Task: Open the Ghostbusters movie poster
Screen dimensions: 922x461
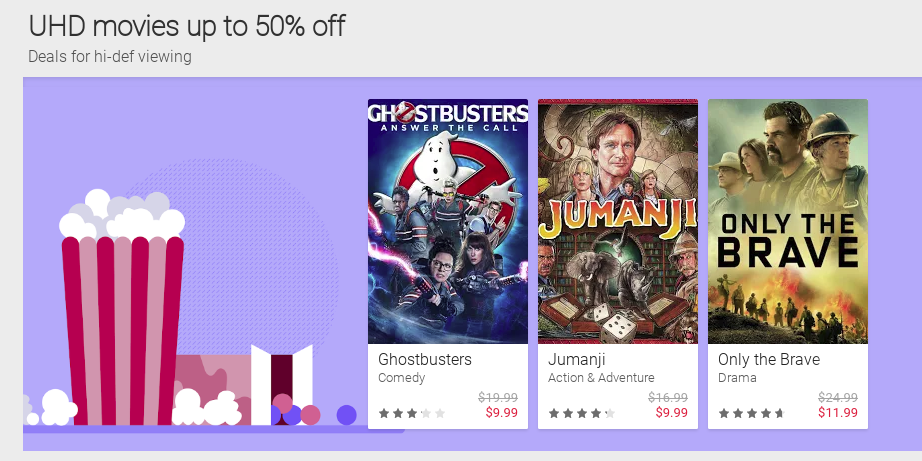Action: pos(447,221)
